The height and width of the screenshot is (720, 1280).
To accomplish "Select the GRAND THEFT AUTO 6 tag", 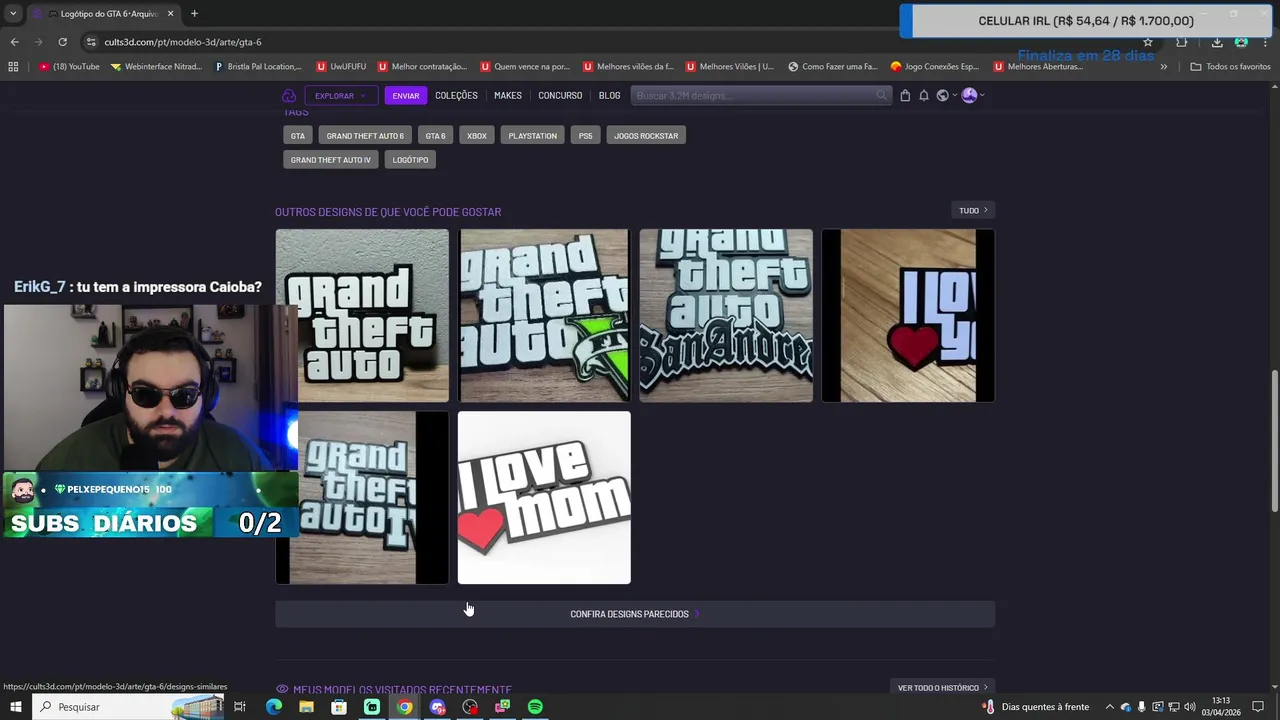I will click(x=365, y=136).
